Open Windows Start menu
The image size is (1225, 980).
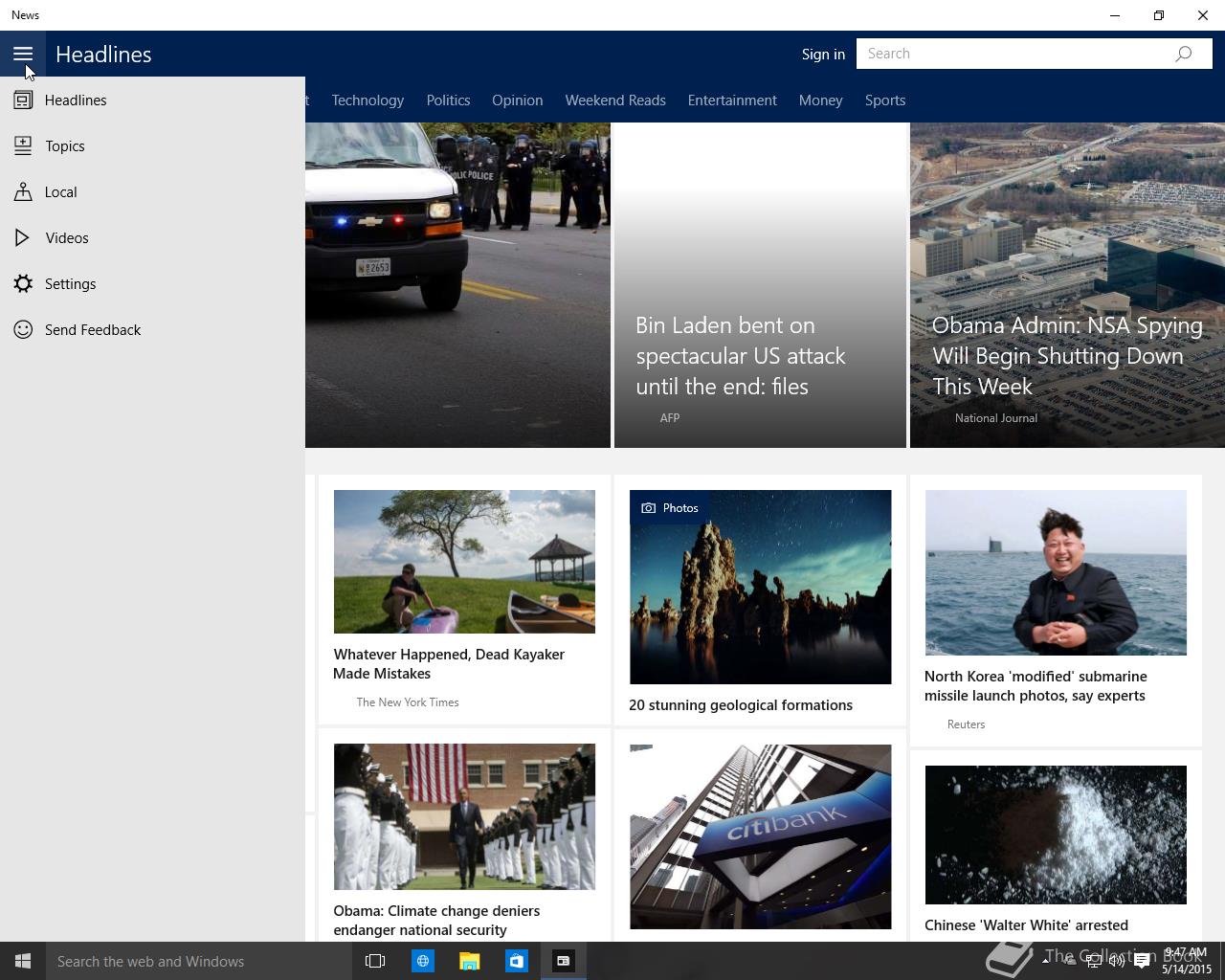pyautogui.click(x=23, y=961)
